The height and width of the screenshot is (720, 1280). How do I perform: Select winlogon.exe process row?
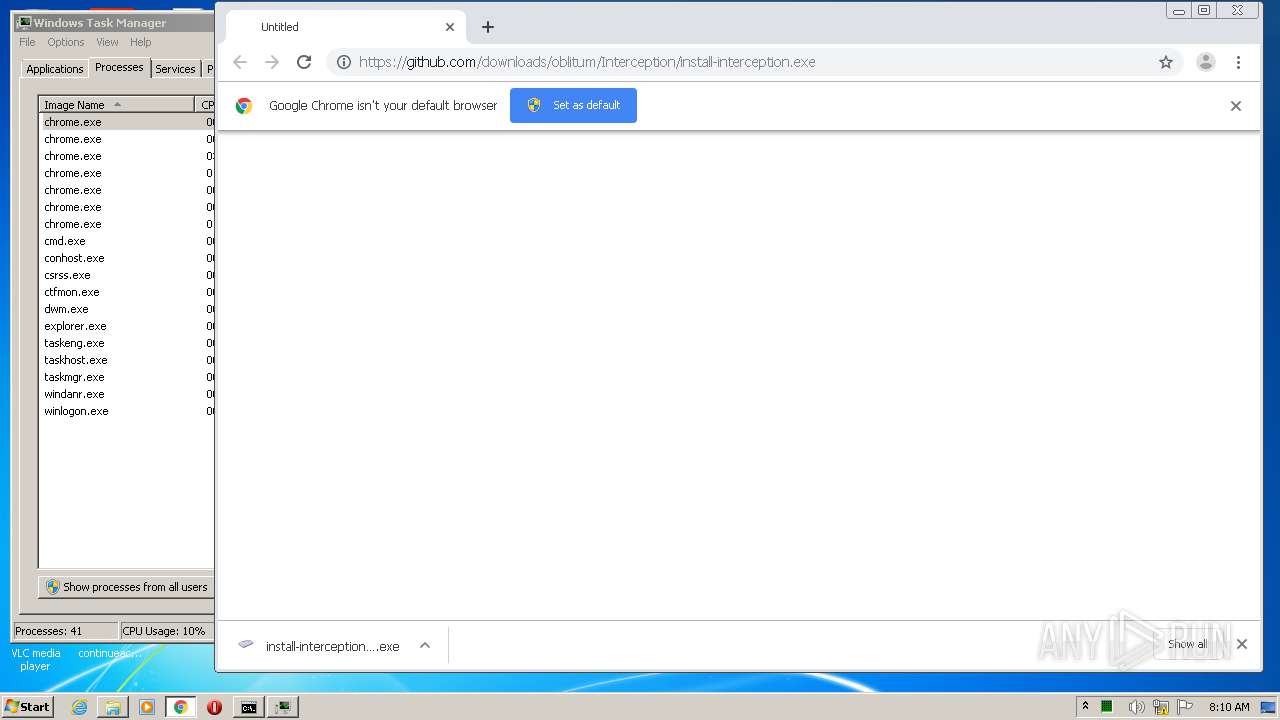[x=126, y=411]
